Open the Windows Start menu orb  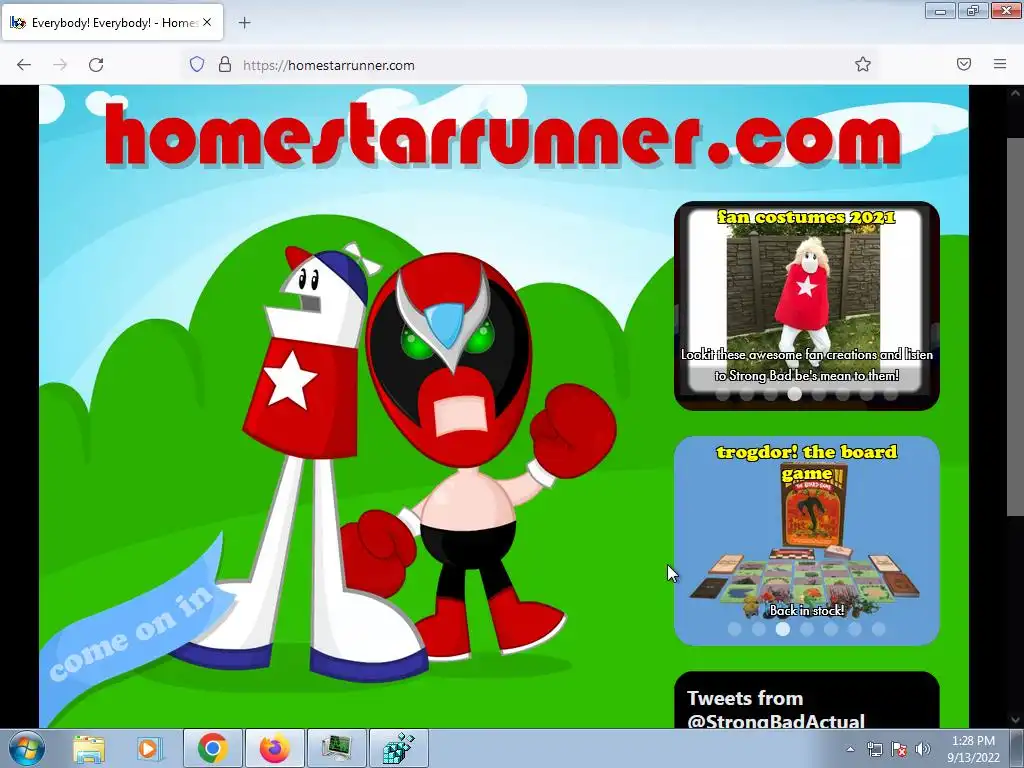click(26, 748)
